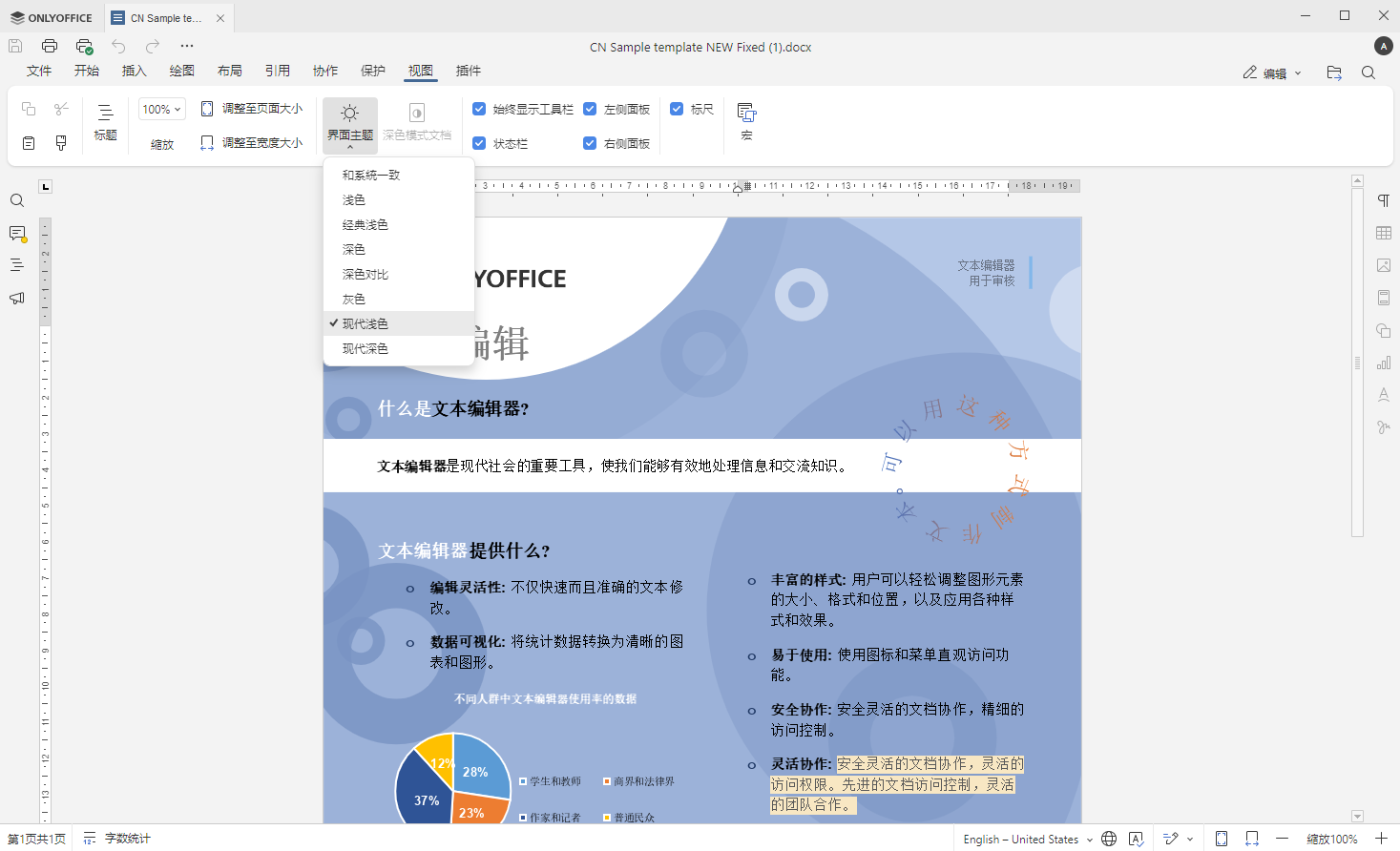Open the editing mode dropdown
The image size is (1400, 851).
(x=1272, y=73)
